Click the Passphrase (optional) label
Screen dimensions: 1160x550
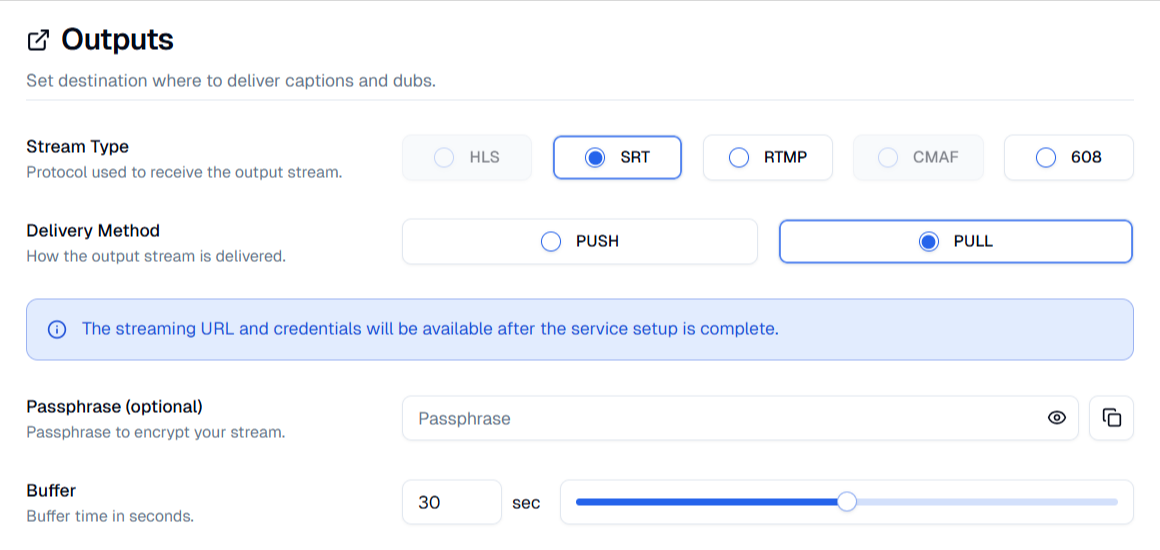(114, 406)
